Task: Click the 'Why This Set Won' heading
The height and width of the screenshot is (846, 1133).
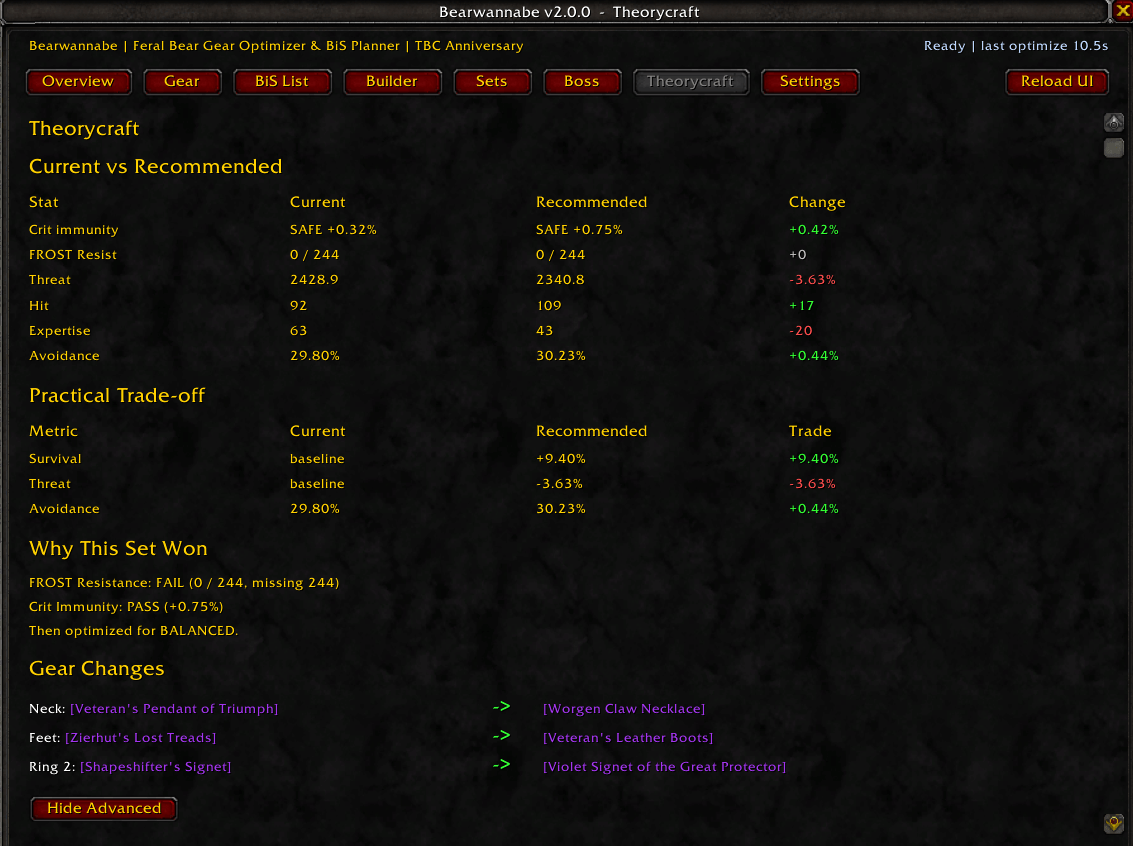Action: click(119, 548)
